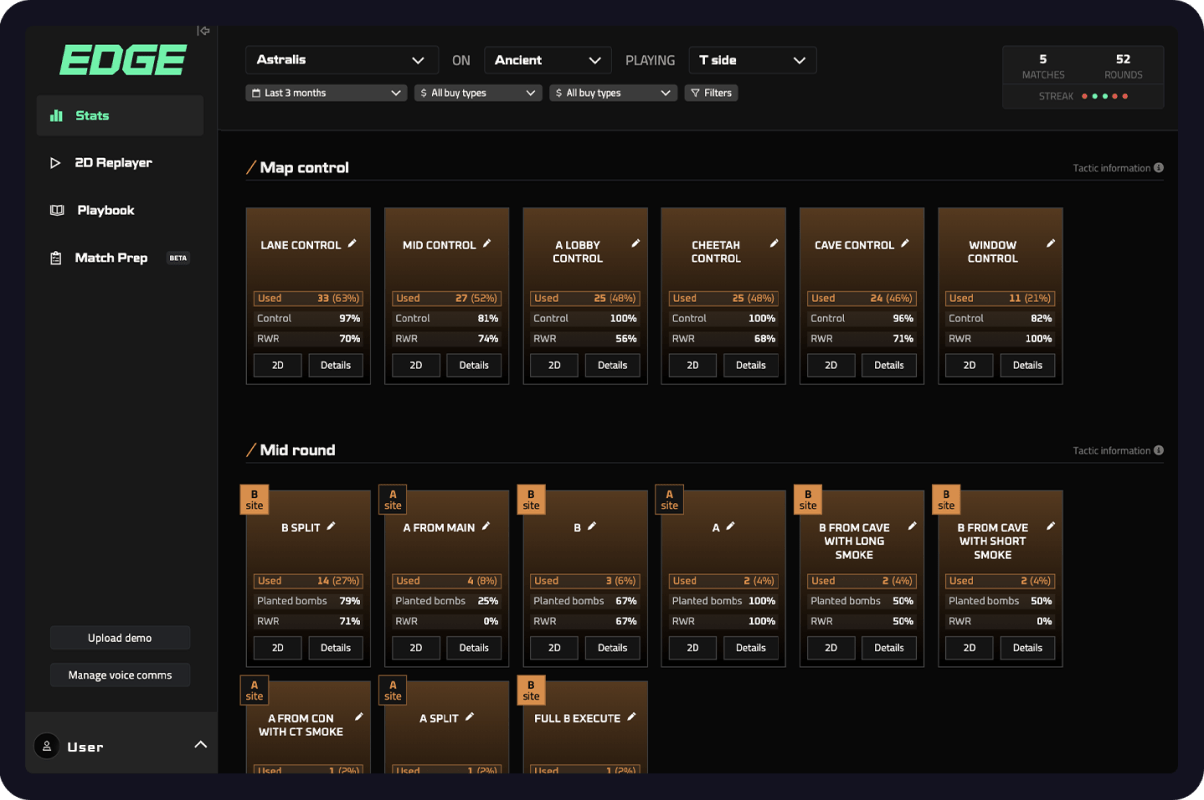Click the Manage voice comms button

pyautogui.click(x=120, y=675)
